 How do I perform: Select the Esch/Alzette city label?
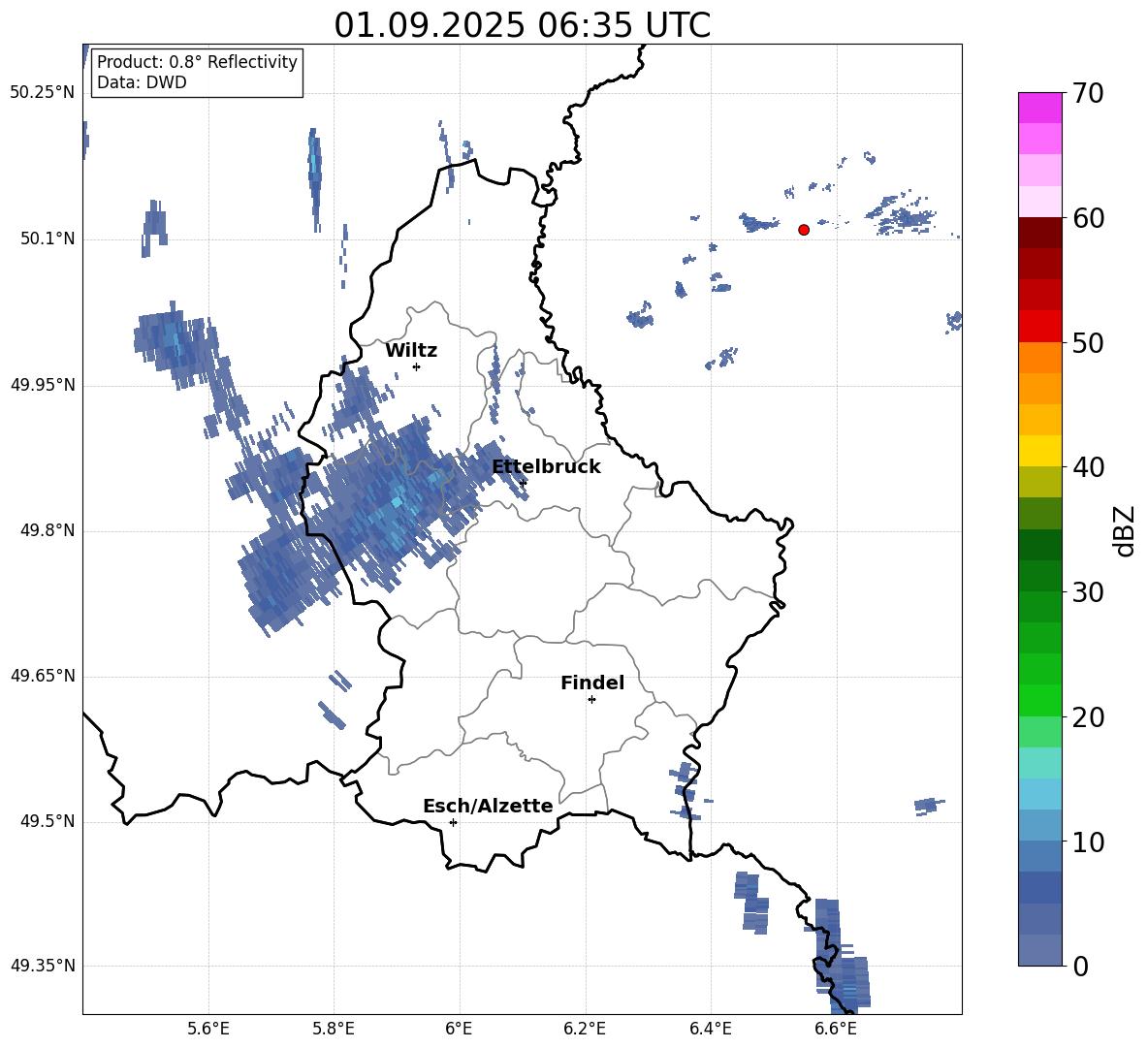[488, 807]
